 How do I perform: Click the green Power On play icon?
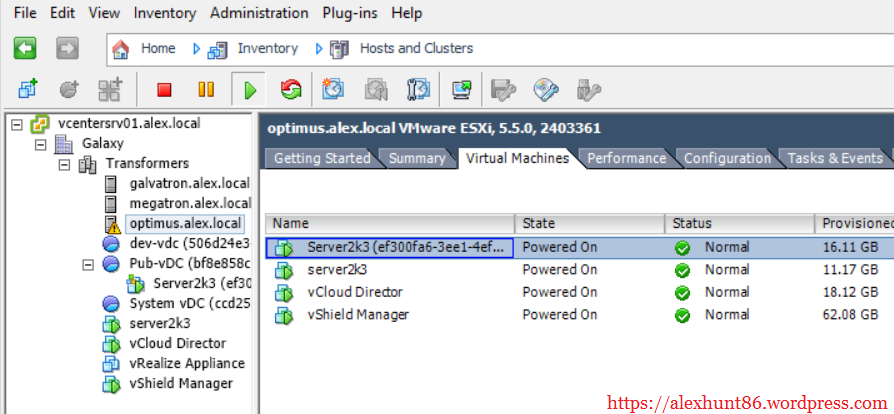249,90
